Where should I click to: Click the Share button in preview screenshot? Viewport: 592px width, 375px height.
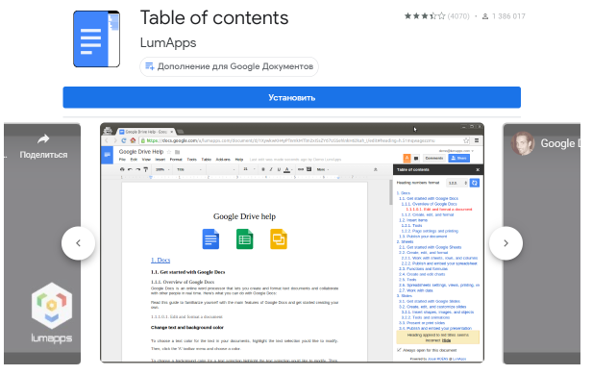459,158
